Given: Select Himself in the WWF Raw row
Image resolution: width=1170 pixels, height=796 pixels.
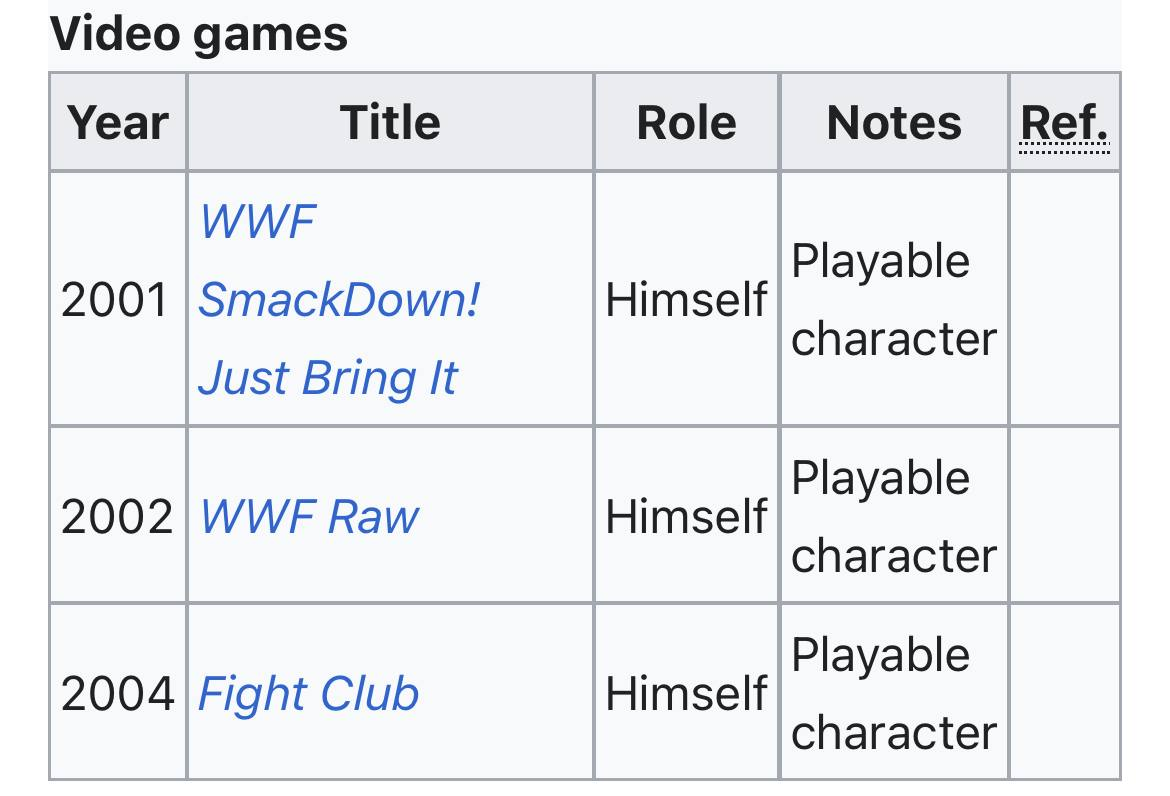Looking at the screenshot, I should [x=686, y=516].
